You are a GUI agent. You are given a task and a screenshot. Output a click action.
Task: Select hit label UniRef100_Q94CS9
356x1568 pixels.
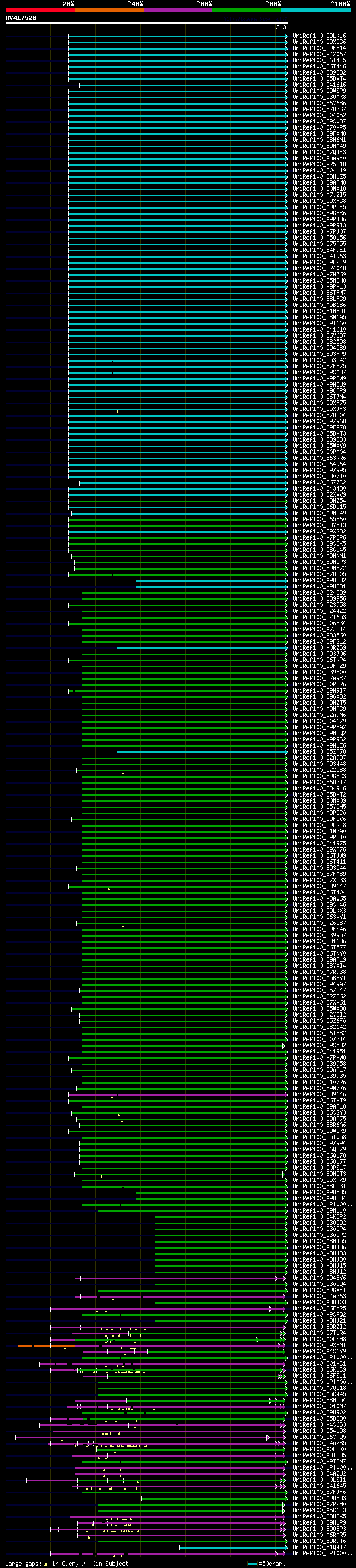[x=319, y=348]
